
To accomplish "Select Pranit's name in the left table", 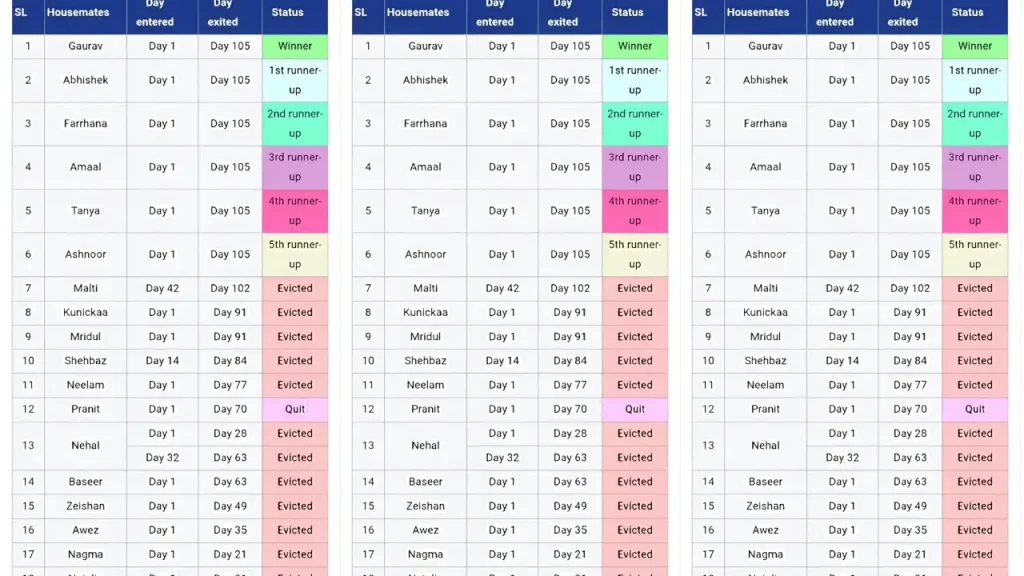I will 86,409.
